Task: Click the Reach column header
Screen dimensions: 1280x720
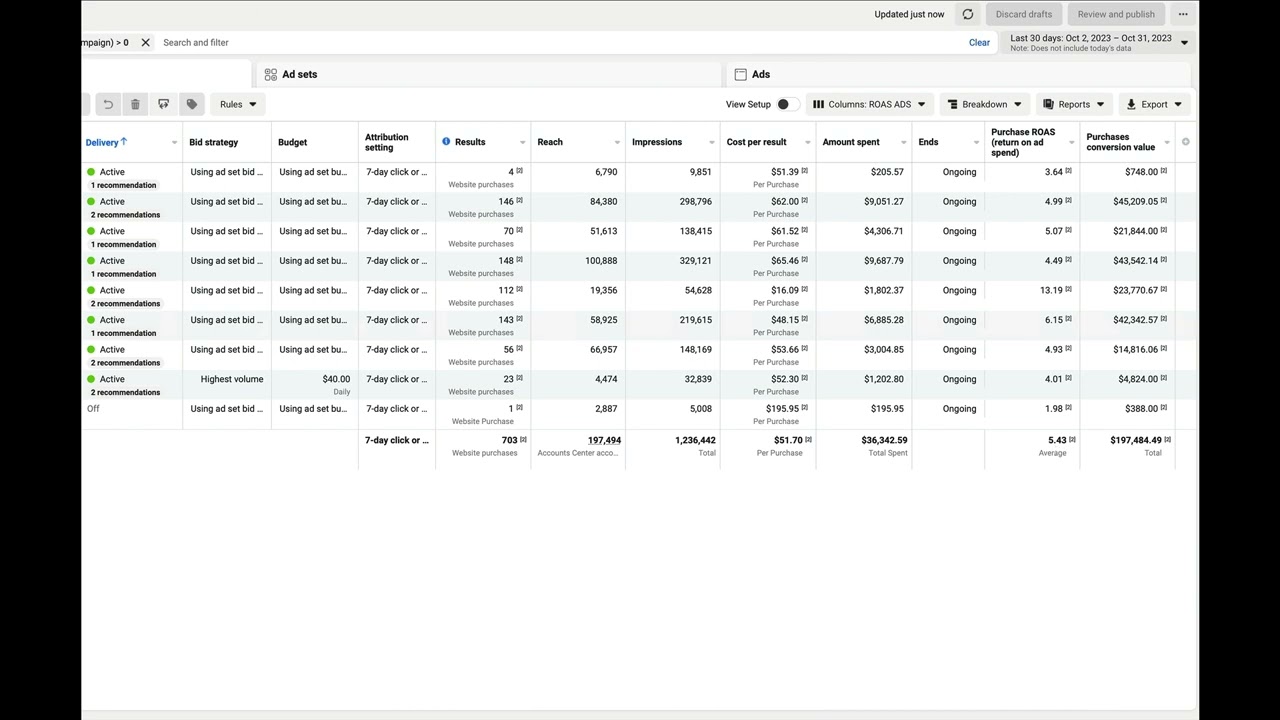Action: coord(550,142)
